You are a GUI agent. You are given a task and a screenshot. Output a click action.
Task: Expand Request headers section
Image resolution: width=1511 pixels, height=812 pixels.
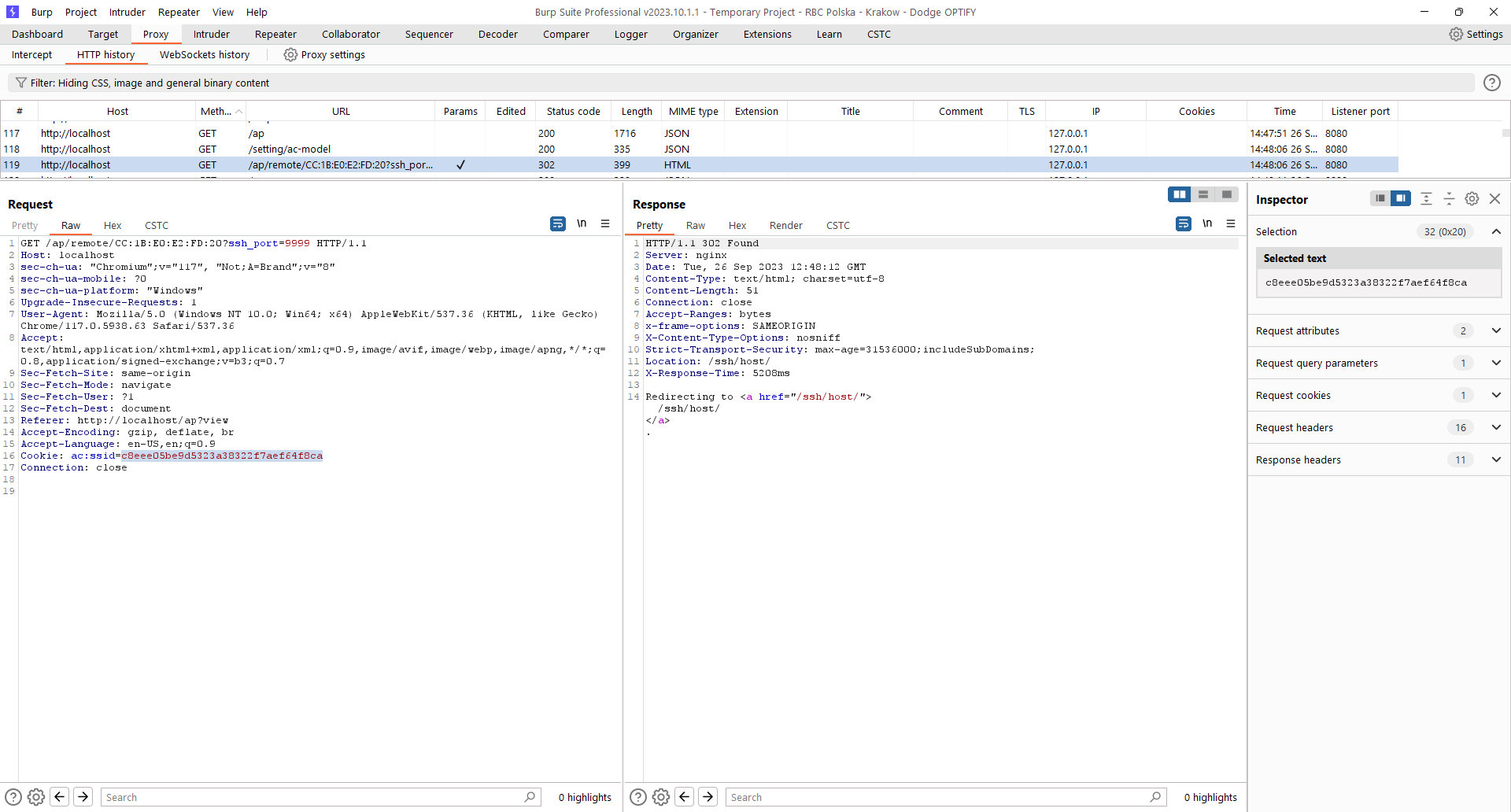1496,427
